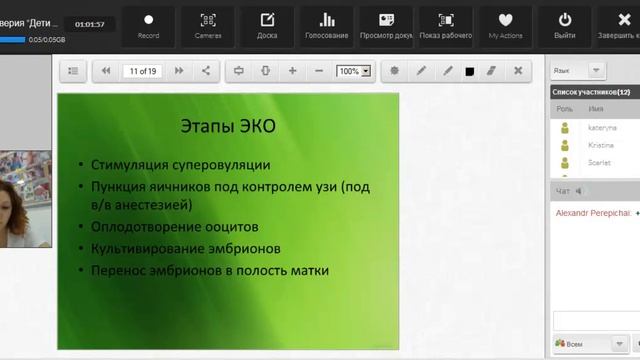This screenshot has height=360, width=640.
Task: Open the Cameras panel
Action: pos(208,27)
